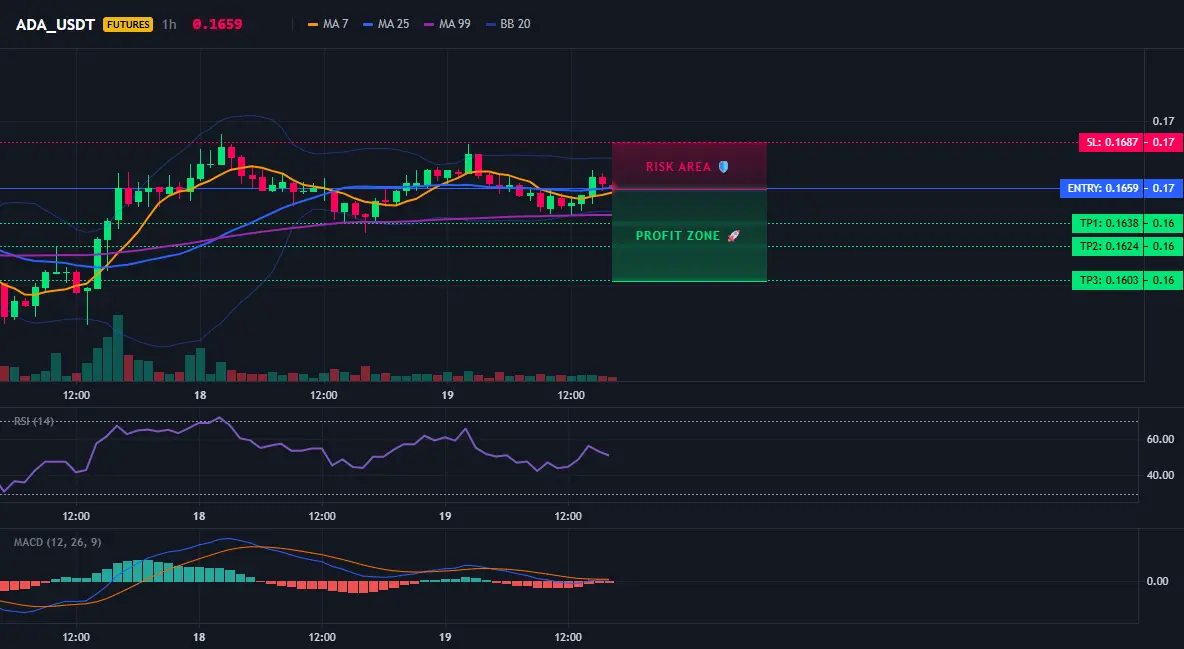Open the 1h timeframe selector
Screen dimensions: 1184x649
coord(169,24)
